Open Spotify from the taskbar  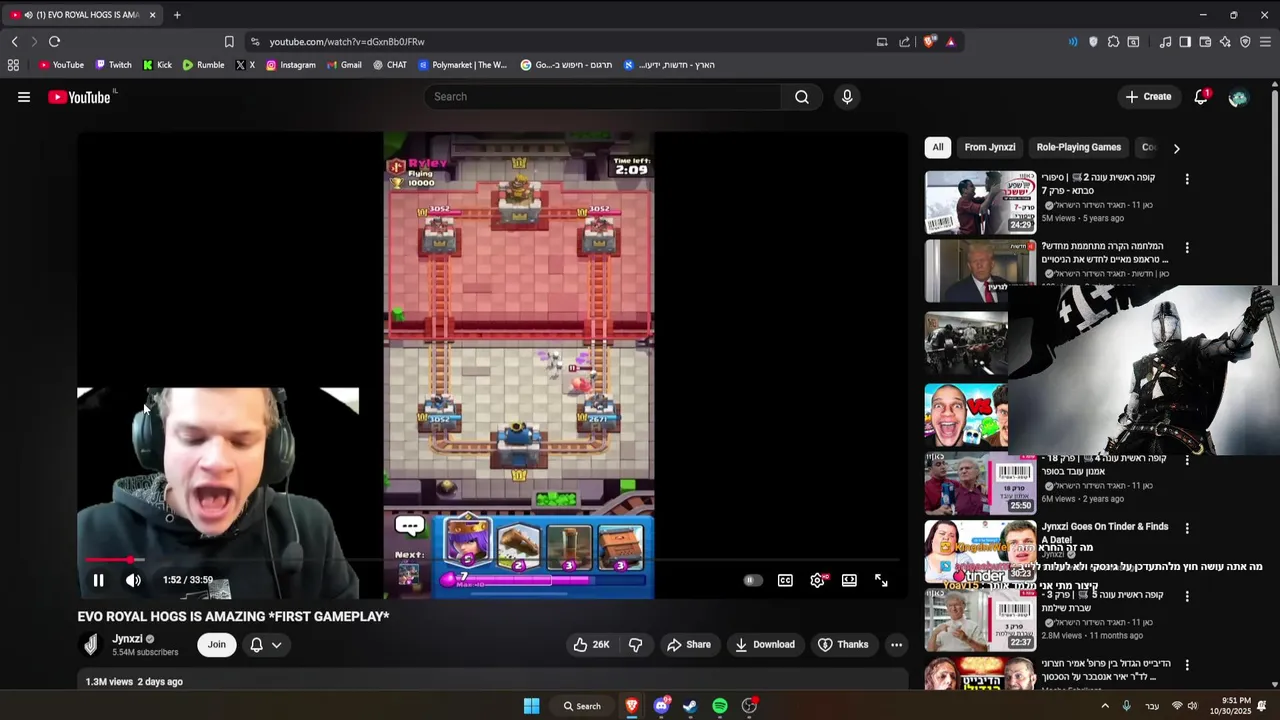[x=720, y=706]
